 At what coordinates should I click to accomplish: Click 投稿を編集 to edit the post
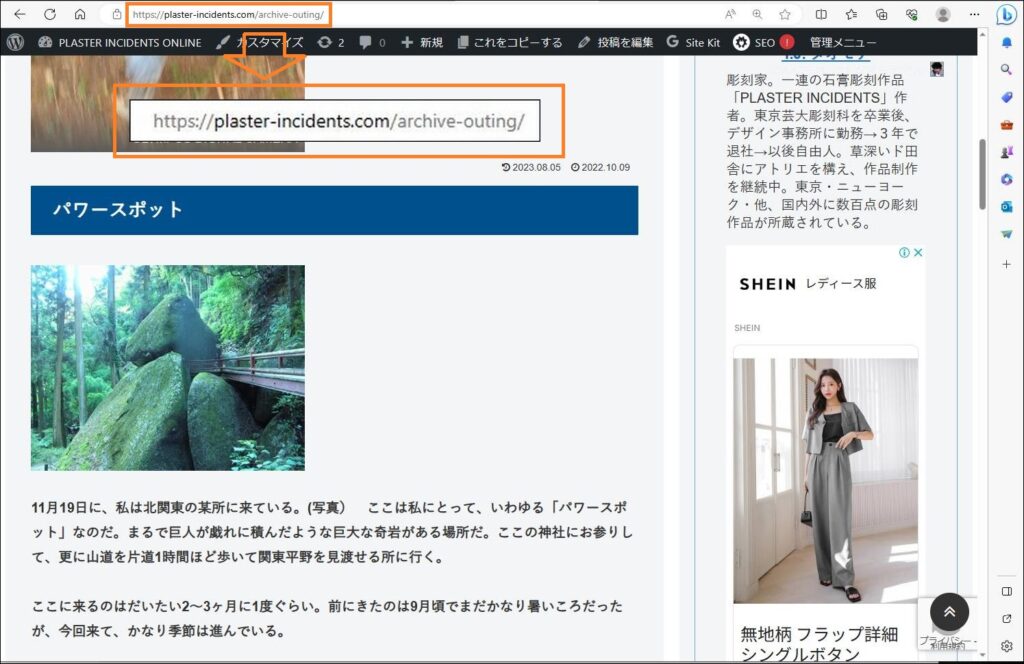point(615,42)
